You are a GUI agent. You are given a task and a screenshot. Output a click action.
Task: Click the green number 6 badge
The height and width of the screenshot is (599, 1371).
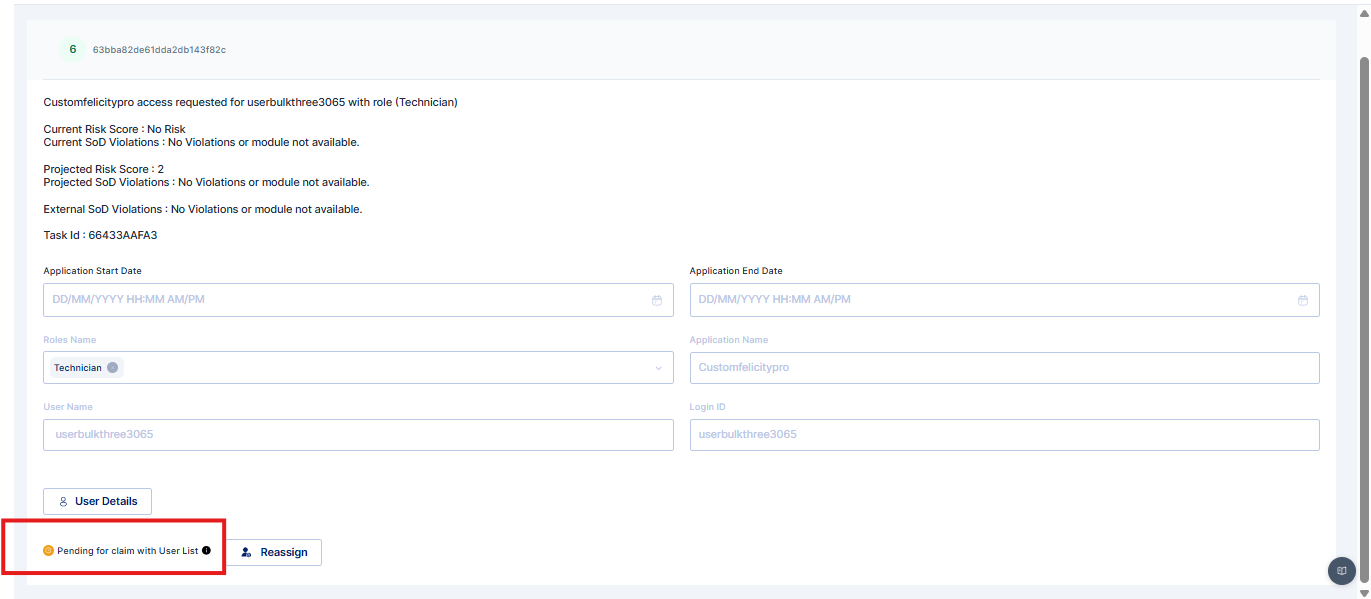tap(72, 49)
